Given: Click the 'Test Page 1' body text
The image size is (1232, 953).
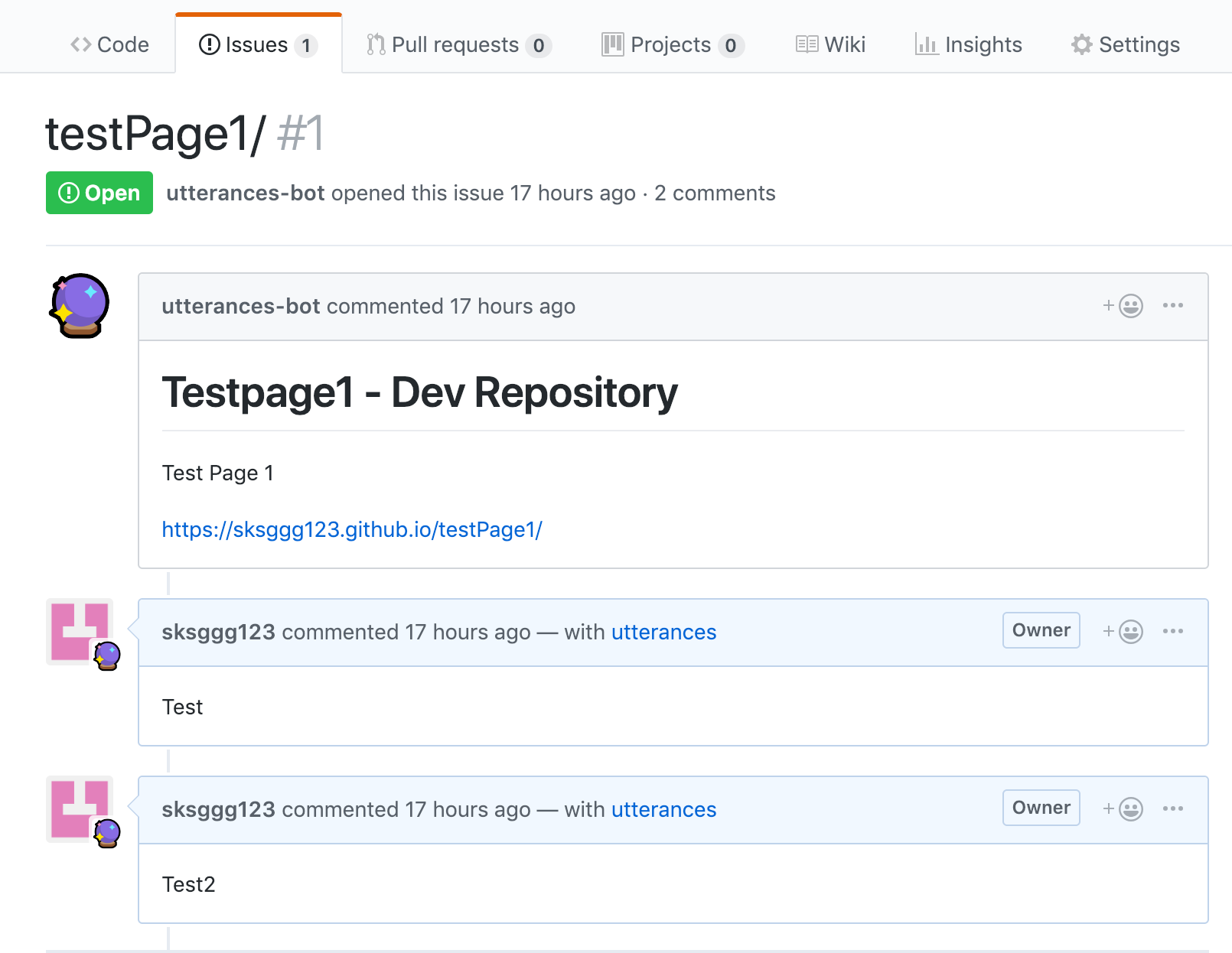Looking at the screenshot, I should [217, 473].
